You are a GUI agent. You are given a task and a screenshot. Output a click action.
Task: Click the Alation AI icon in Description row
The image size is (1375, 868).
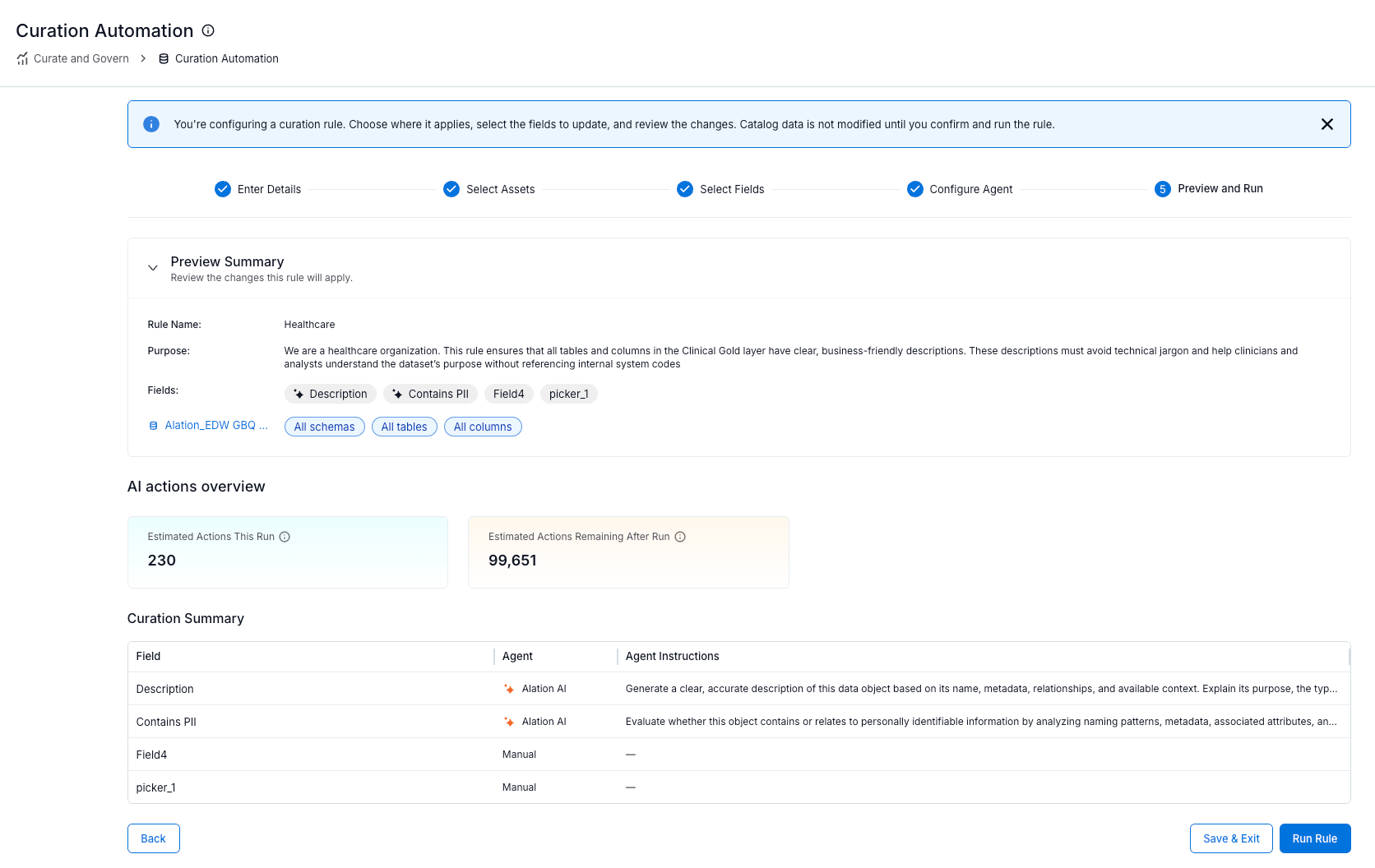point(509,689)
